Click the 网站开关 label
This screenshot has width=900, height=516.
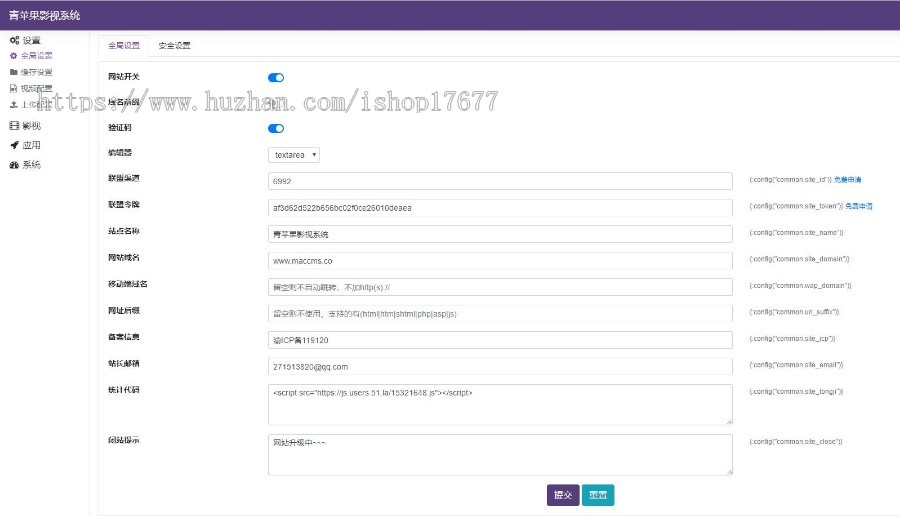click(124, 77)
